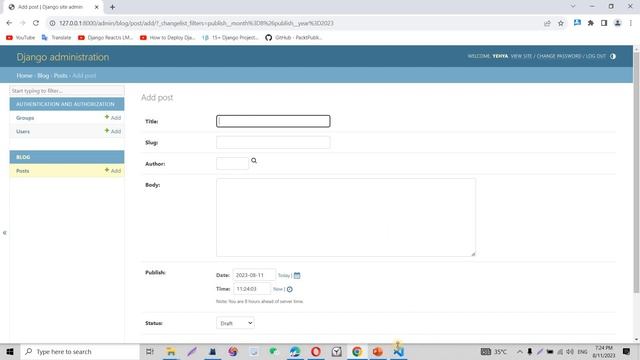The height and width of the screenshot is (360, 640).
Task: Go to Blog breadcrumb
Action: 43,76
